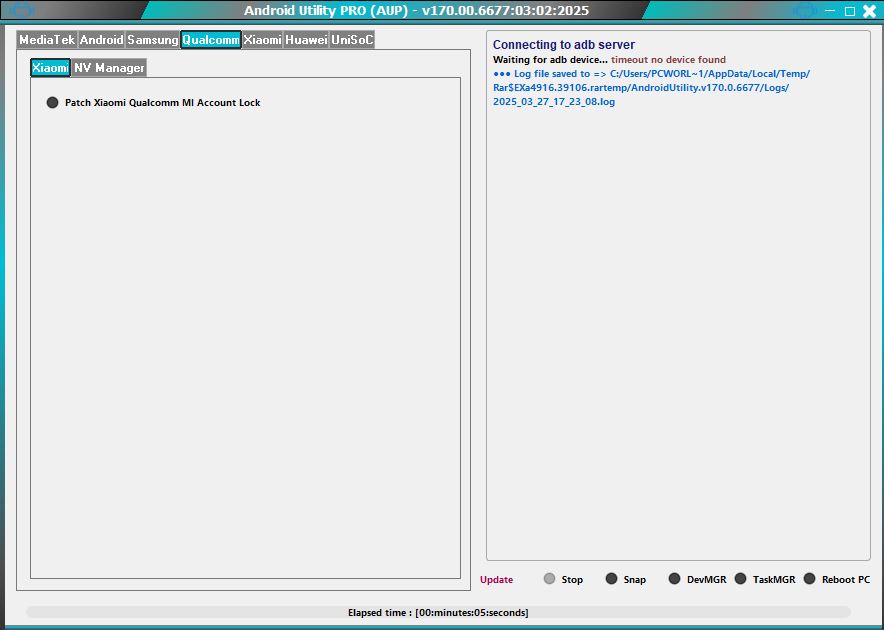Select the Android tab
The image size is (884, 630).
(x=102, y=40)
